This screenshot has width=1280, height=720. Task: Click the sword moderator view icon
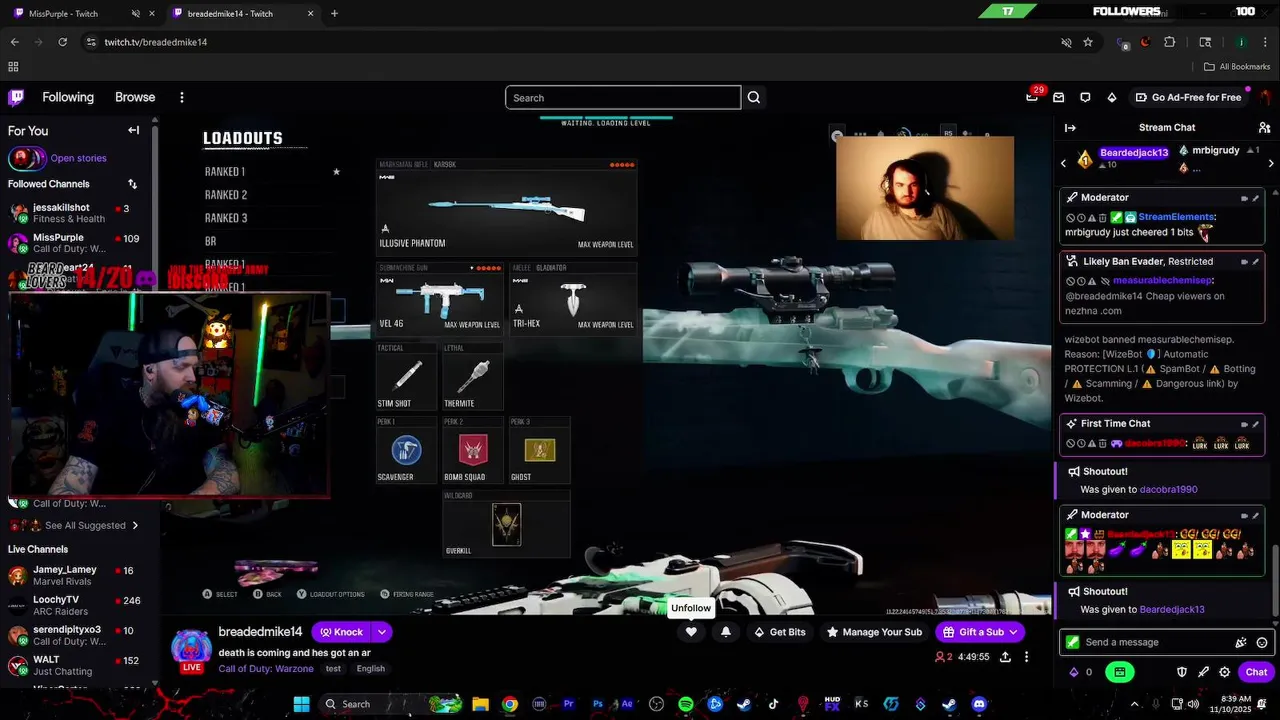tap(1203, 672)
